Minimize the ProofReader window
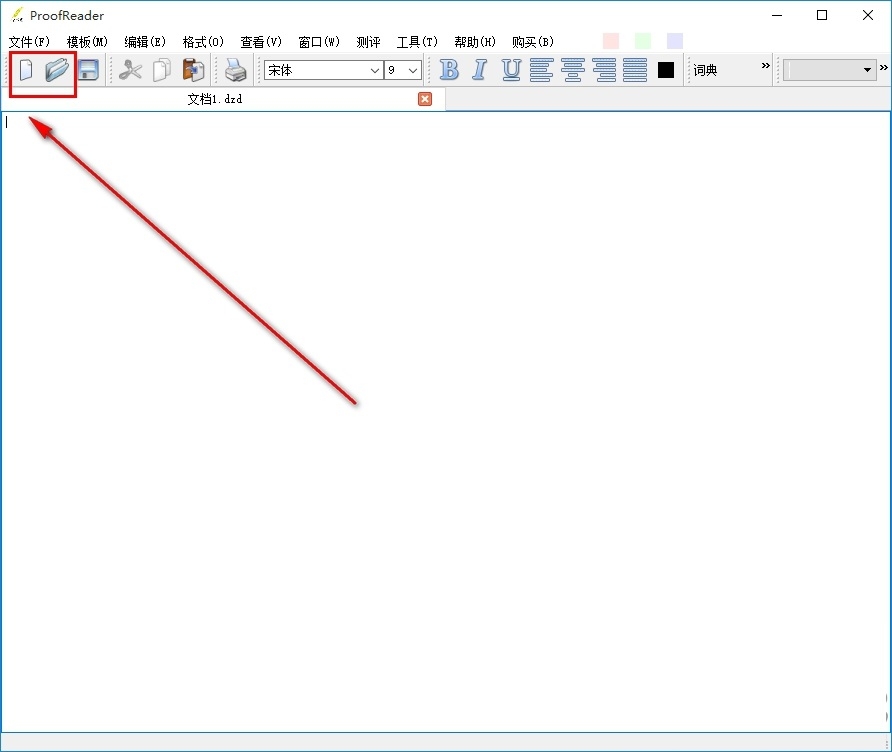The image size is (892, 752). 777,15
